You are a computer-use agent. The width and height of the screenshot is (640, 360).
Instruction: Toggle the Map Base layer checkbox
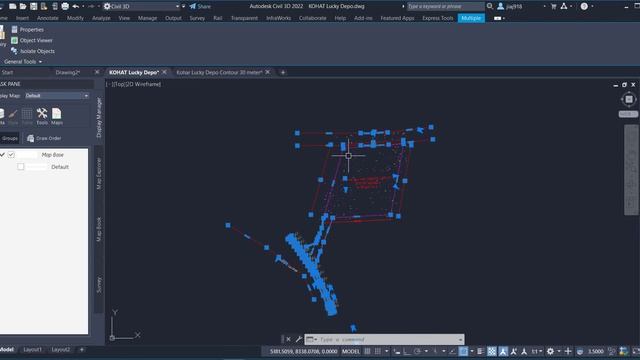tap(11, 155)
